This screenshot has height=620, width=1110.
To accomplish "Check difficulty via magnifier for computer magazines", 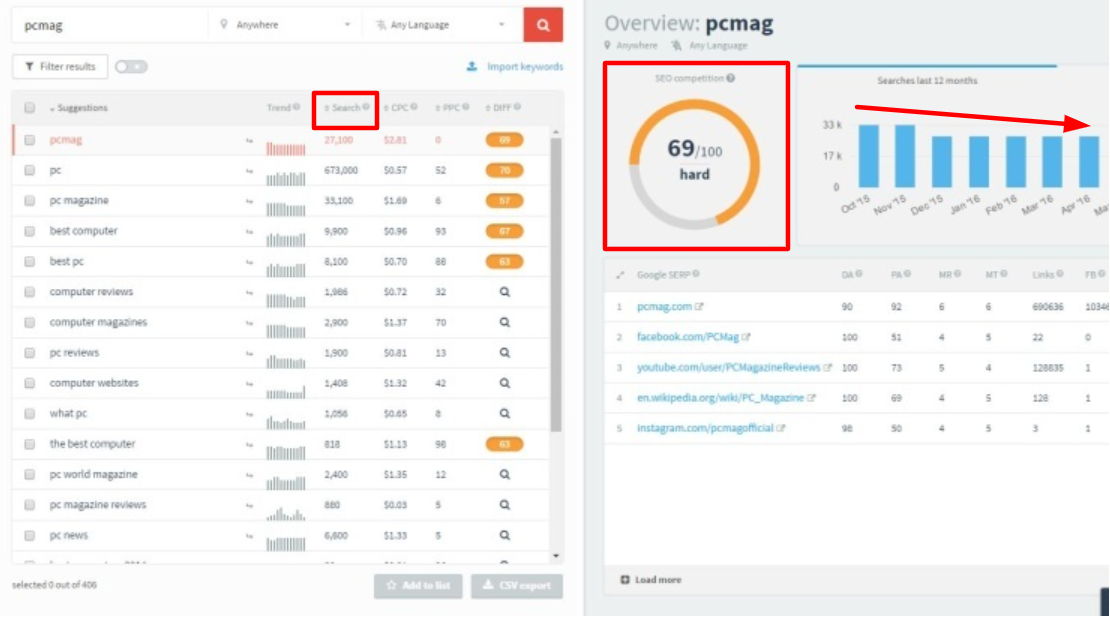I will 505,322.
